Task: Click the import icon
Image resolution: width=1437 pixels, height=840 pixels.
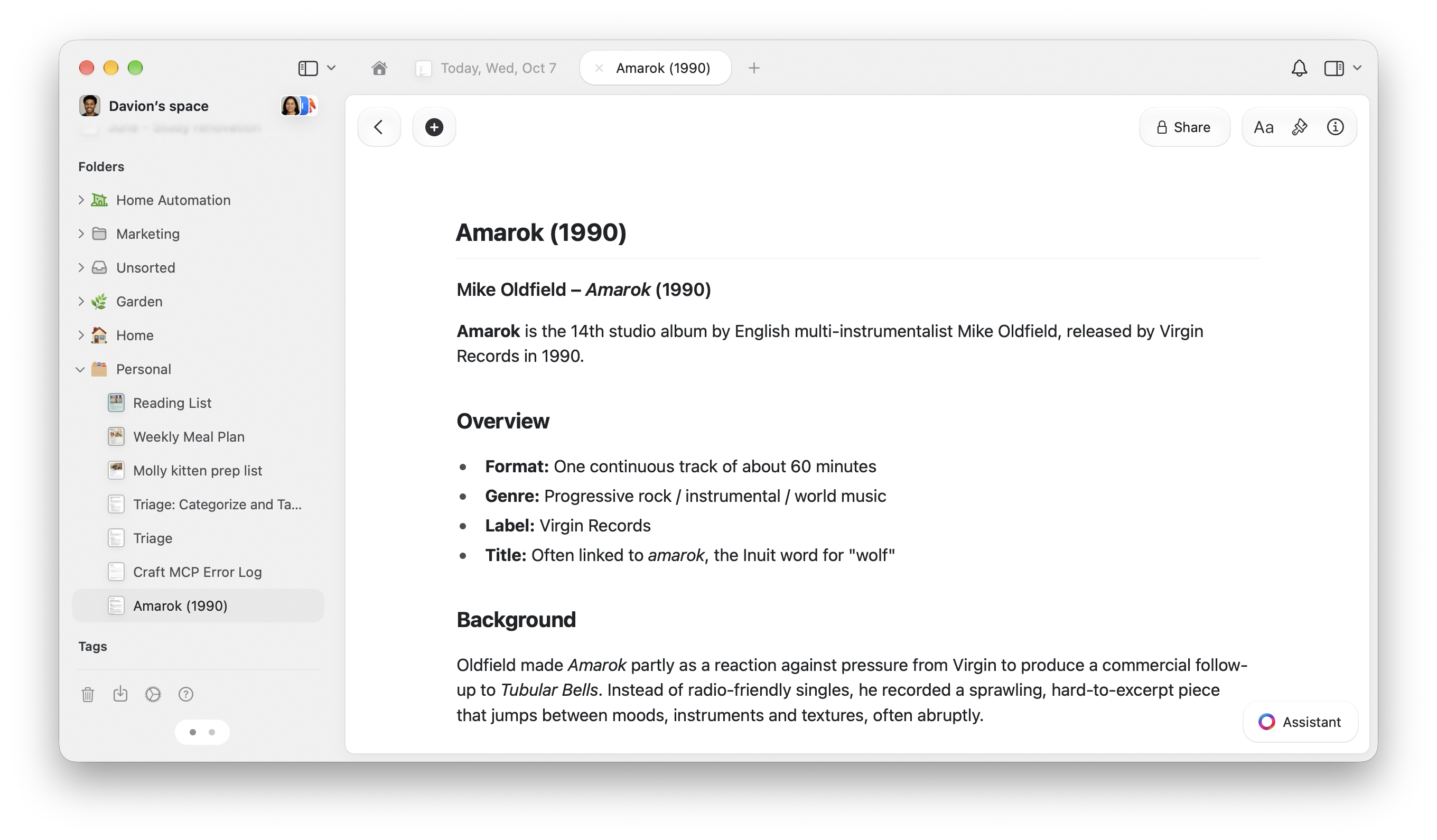Action: [x=120, y=694]
